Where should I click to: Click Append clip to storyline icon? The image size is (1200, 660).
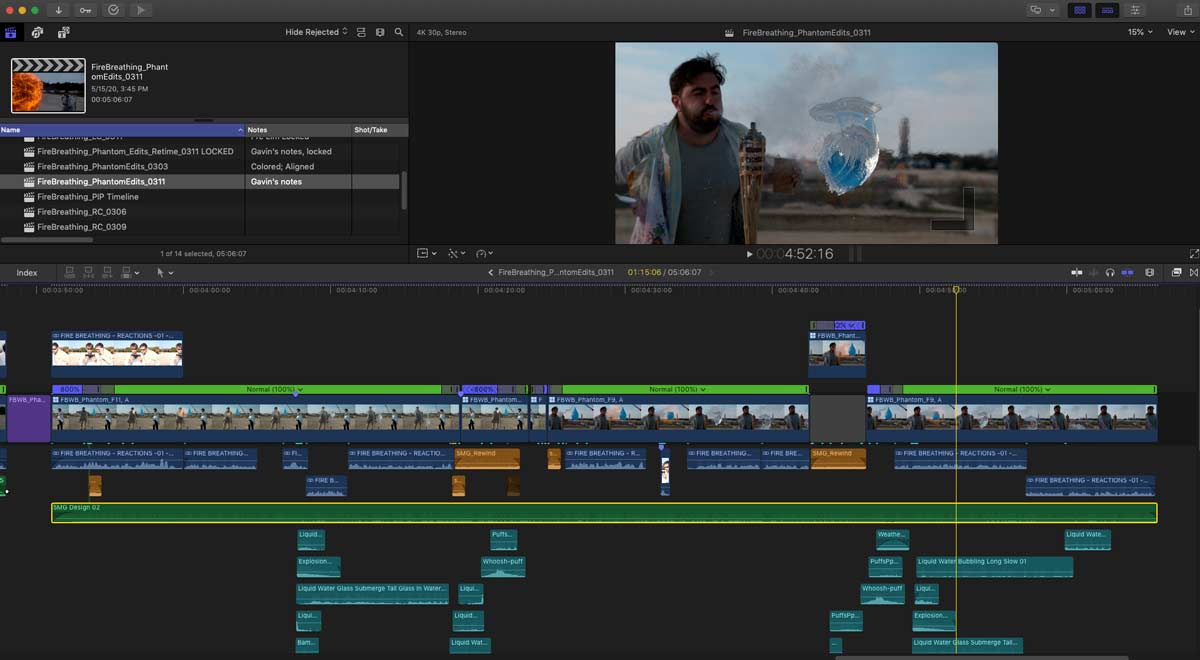coord(108,272)
